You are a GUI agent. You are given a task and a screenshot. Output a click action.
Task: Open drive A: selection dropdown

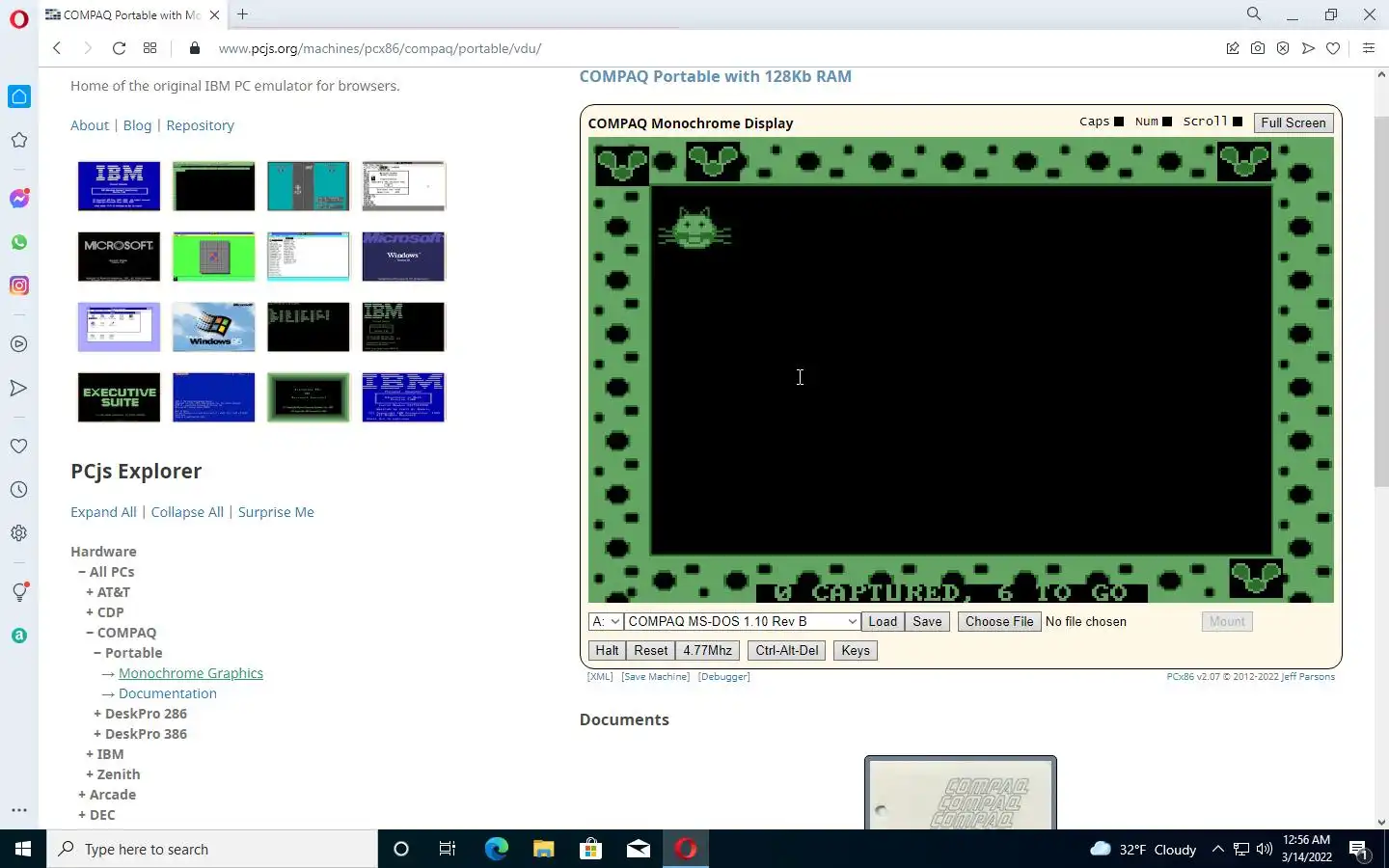[x=606, y=621]
